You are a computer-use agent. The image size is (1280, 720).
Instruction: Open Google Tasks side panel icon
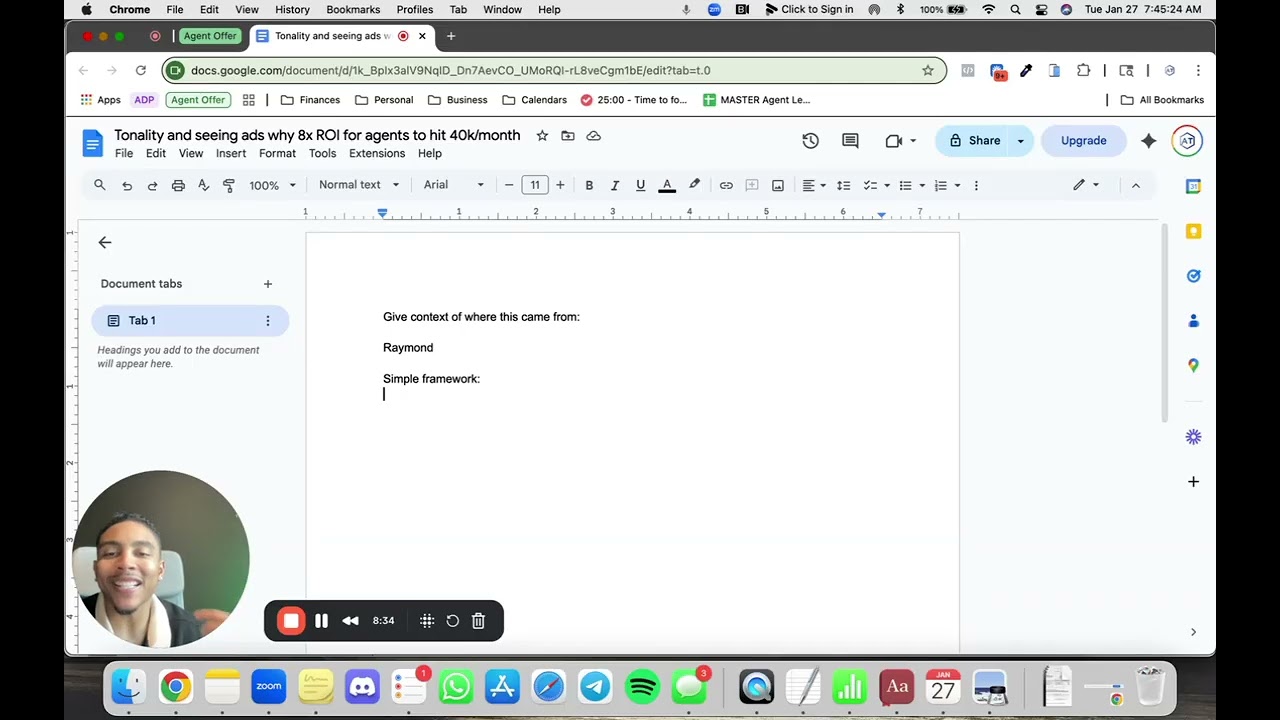(1193, 276)
